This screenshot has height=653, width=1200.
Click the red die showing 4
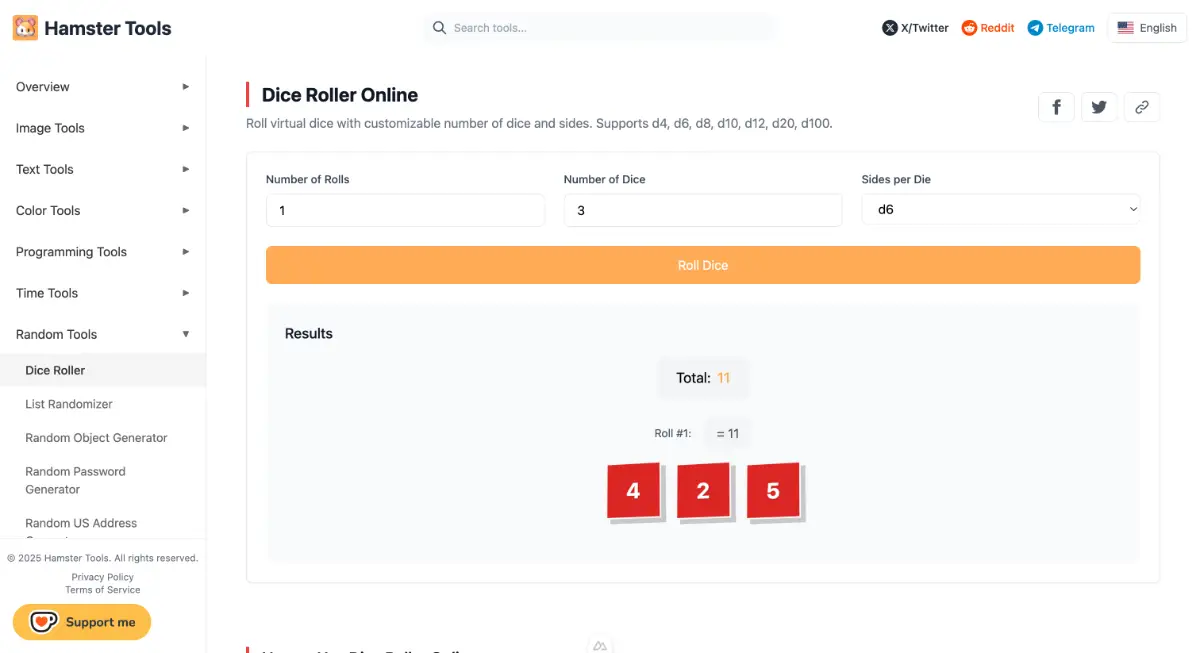point(633,491)
